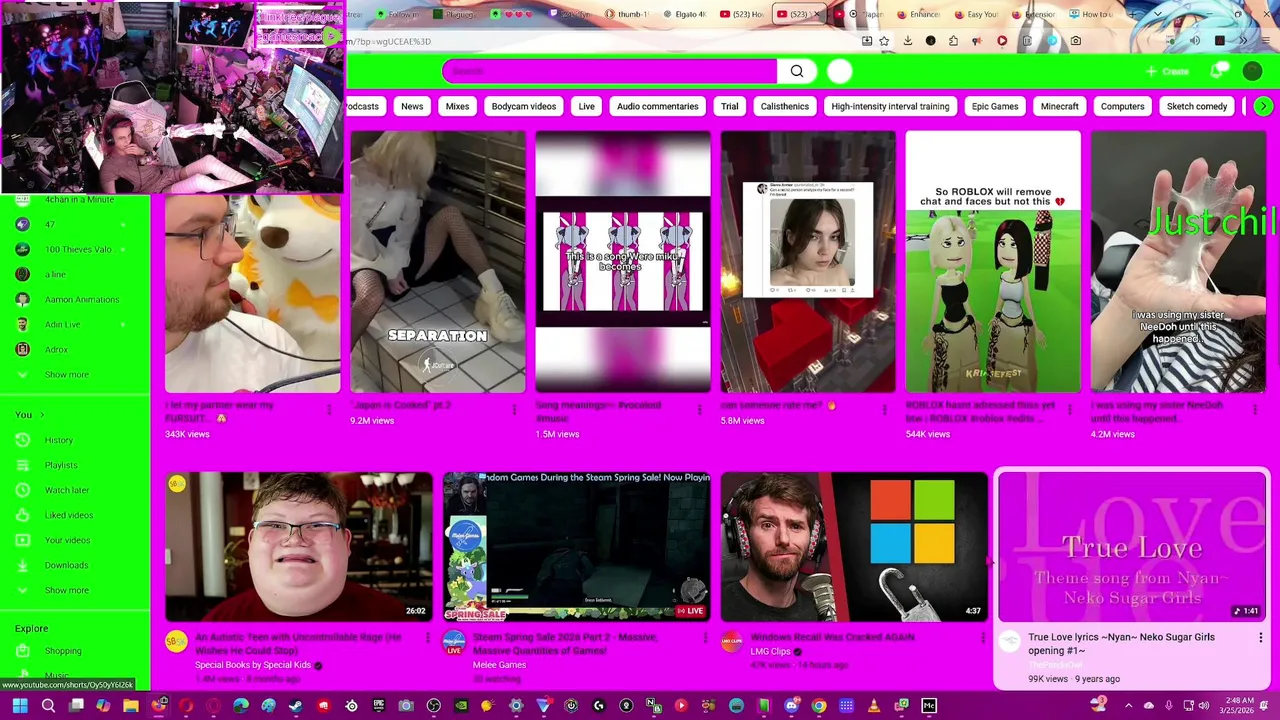Select the Epic Games filter chip
Screen dimensions: 1280x720
pos(995,106)
